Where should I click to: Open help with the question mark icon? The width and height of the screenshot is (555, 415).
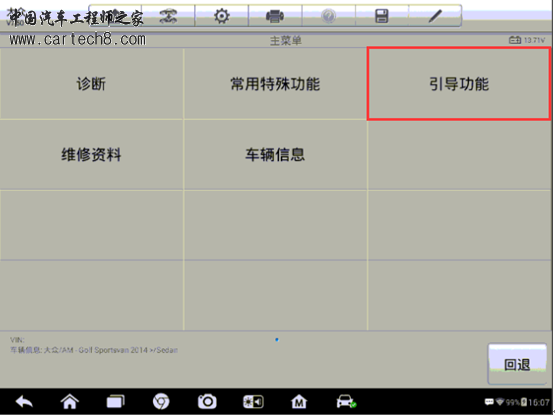point(328,16)
